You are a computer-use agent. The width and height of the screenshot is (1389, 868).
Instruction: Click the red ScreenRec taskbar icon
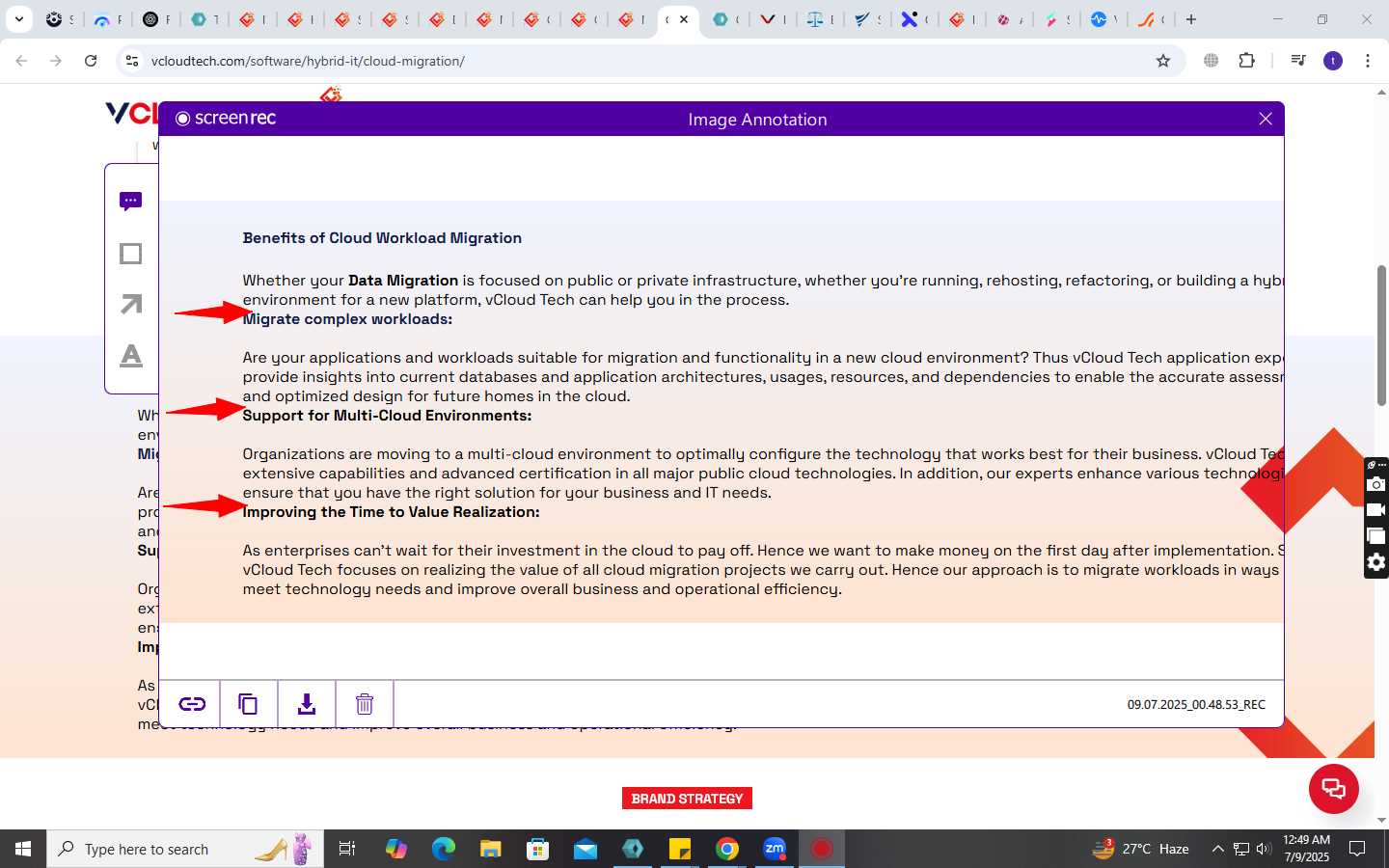point(822,849)
